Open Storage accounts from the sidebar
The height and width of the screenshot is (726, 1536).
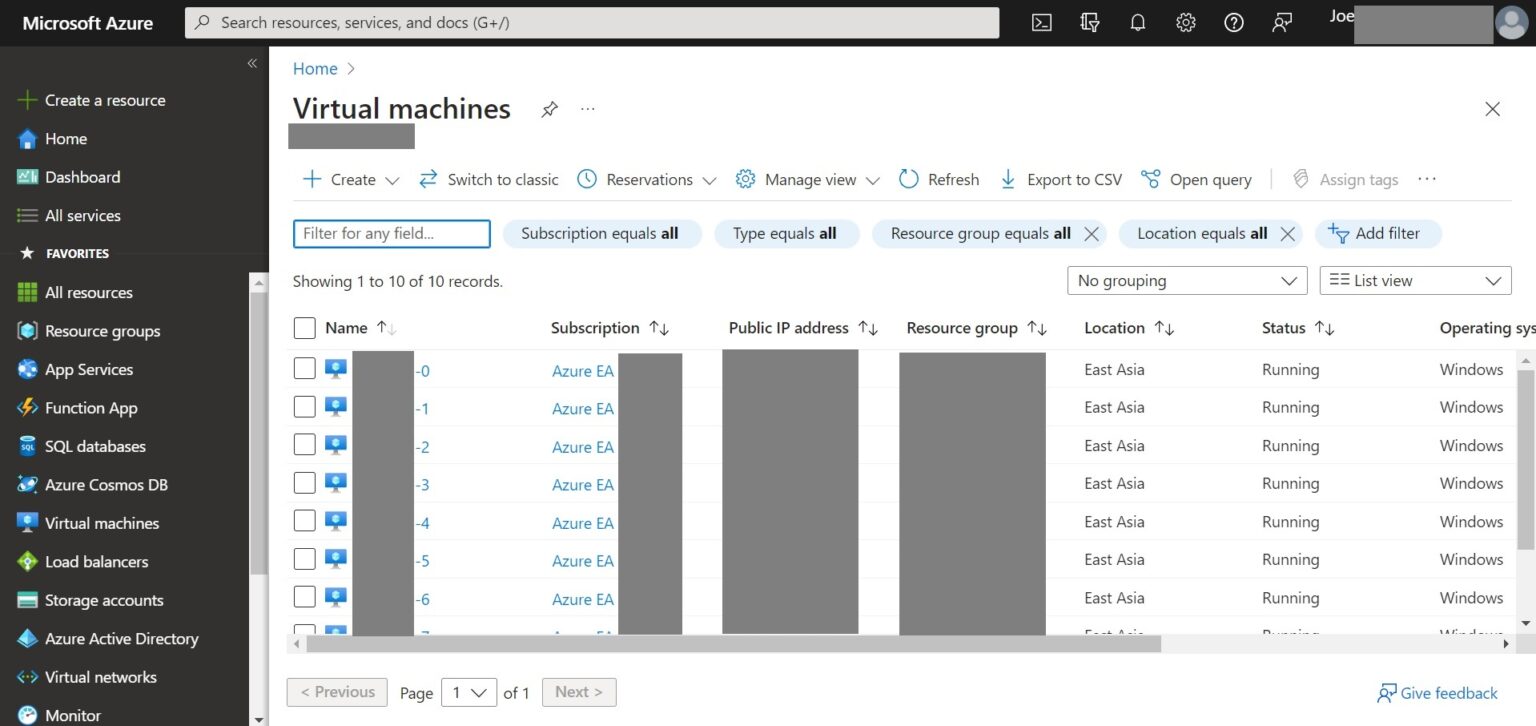coord(104,600)
